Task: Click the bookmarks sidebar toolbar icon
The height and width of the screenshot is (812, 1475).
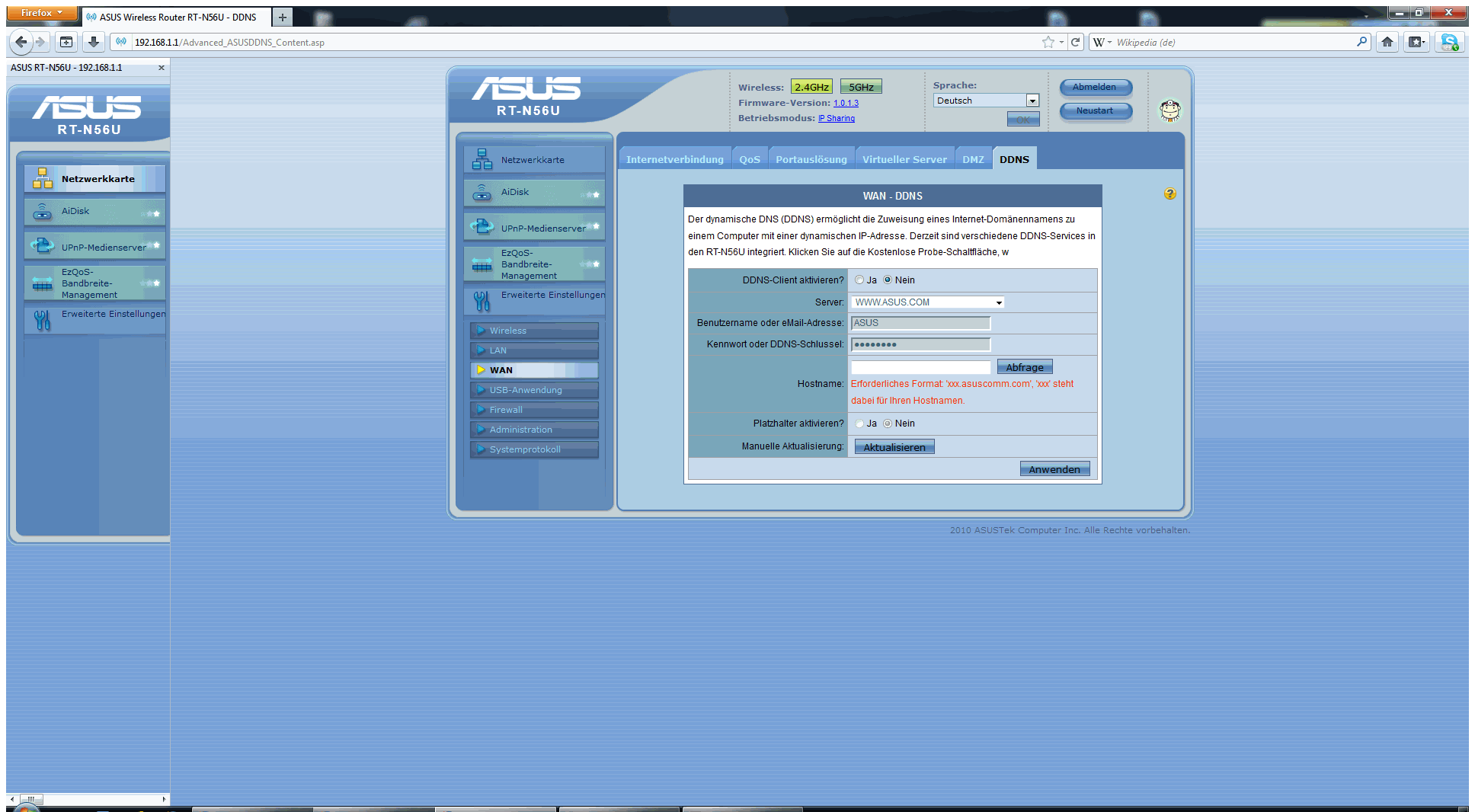Action: tap(66, 42)
